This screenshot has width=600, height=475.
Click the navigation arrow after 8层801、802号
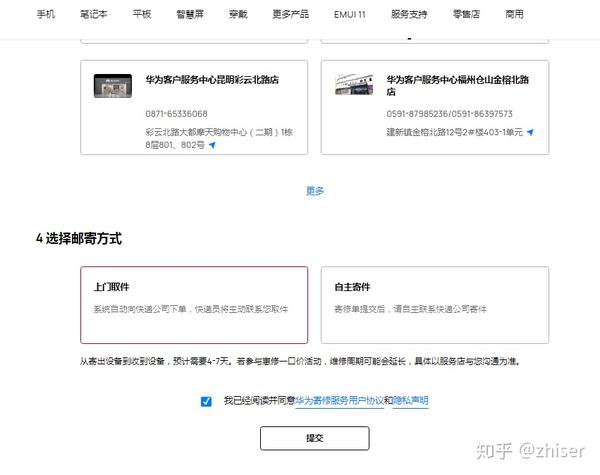pos(212,145)
